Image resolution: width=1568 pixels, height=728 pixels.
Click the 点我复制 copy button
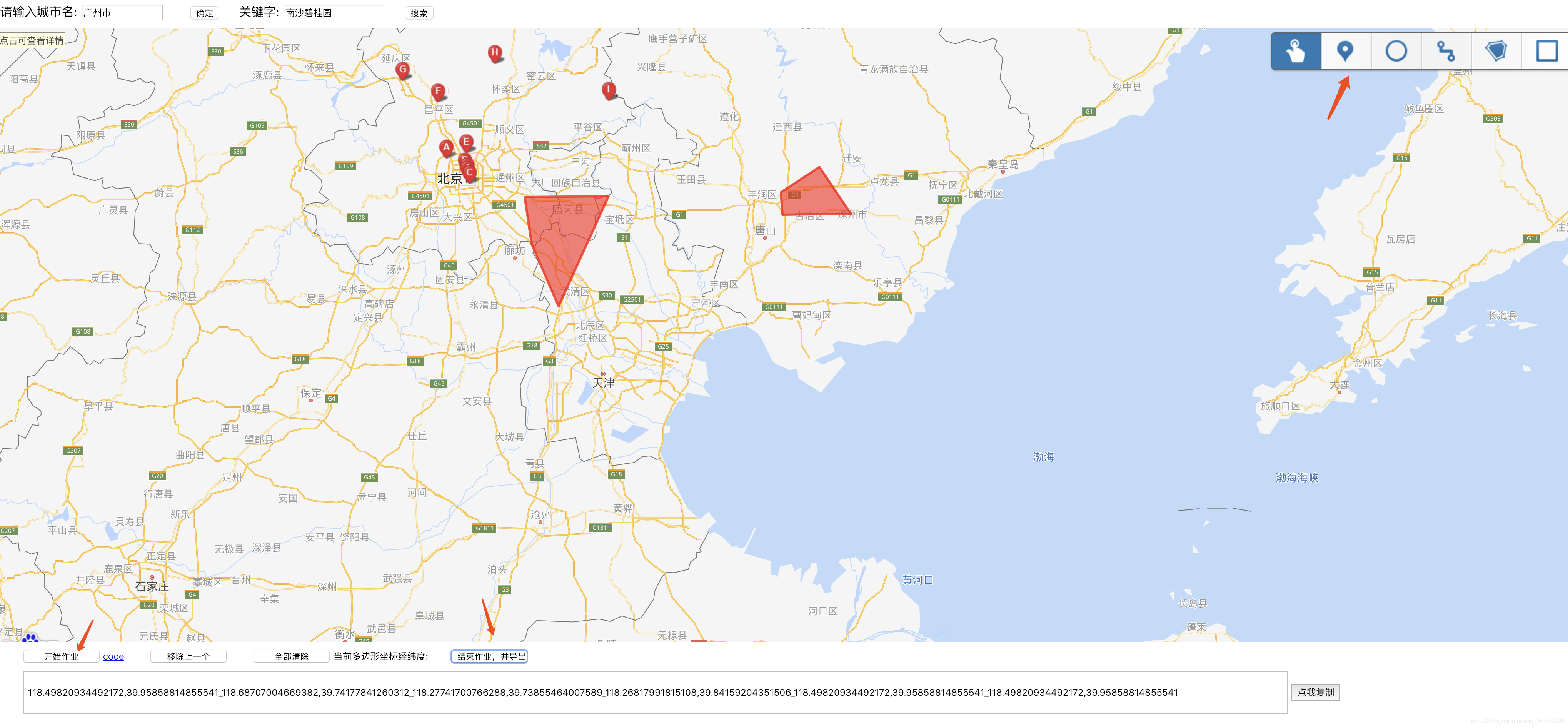(x=1315, y=692)
